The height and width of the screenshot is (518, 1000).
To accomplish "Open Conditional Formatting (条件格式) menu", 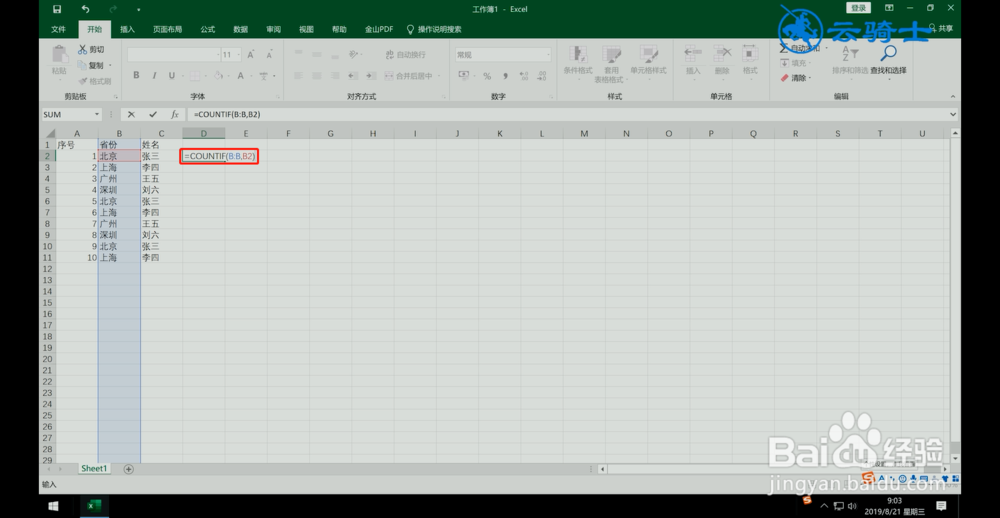I will [578, 63].
